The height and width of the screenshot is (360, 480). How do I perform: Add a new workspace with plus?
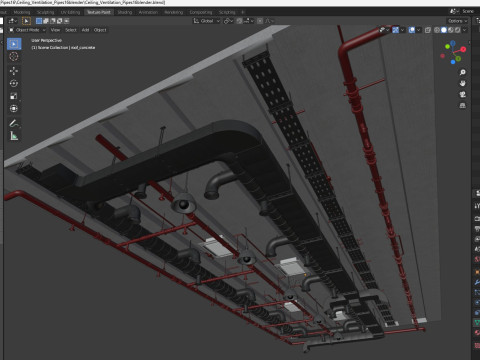(x=243, y=12)
